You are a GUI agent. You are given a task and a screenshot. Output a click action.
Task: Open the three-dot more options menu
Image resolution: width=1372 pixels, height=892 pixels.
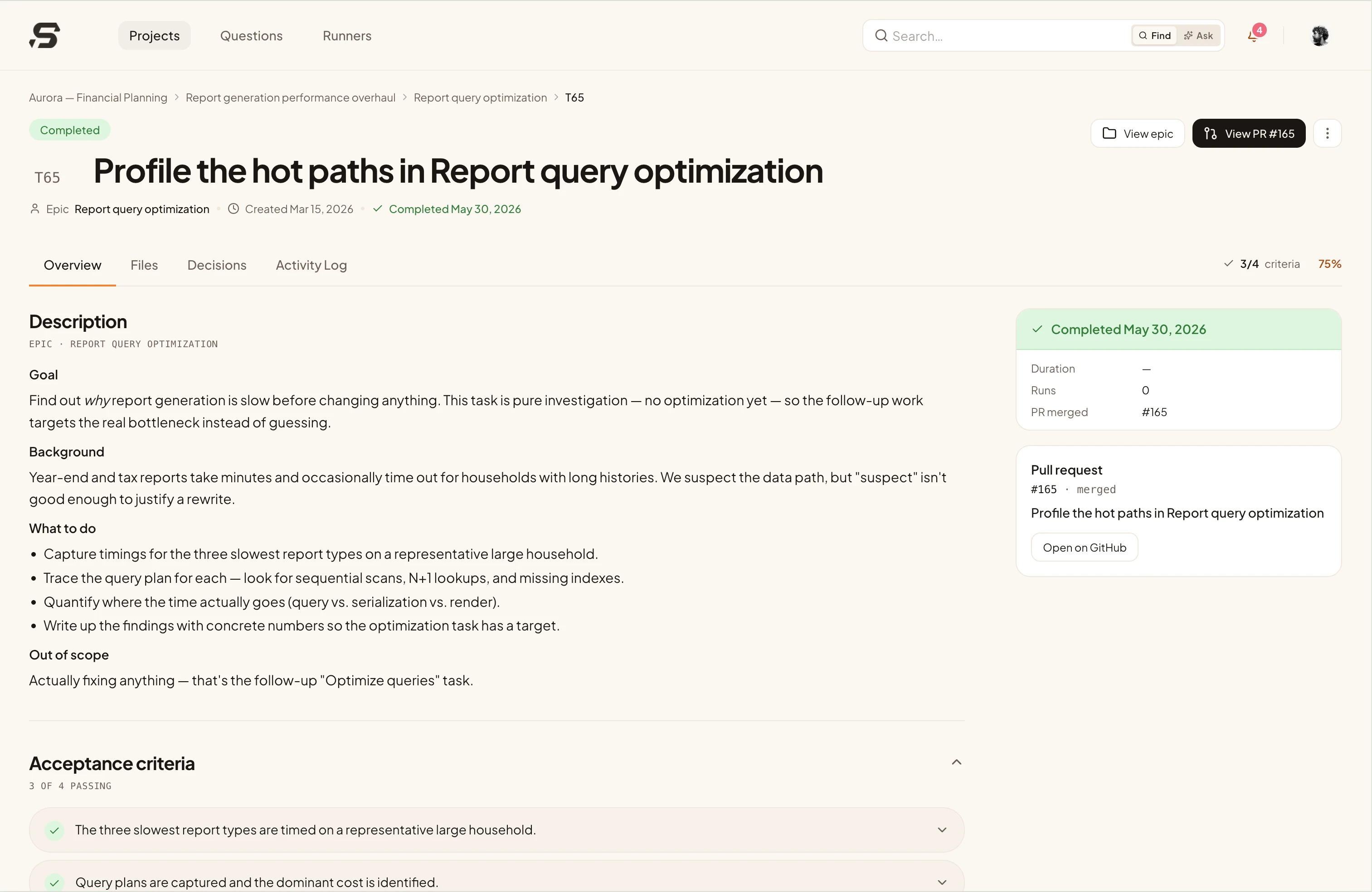(1327, 134)
